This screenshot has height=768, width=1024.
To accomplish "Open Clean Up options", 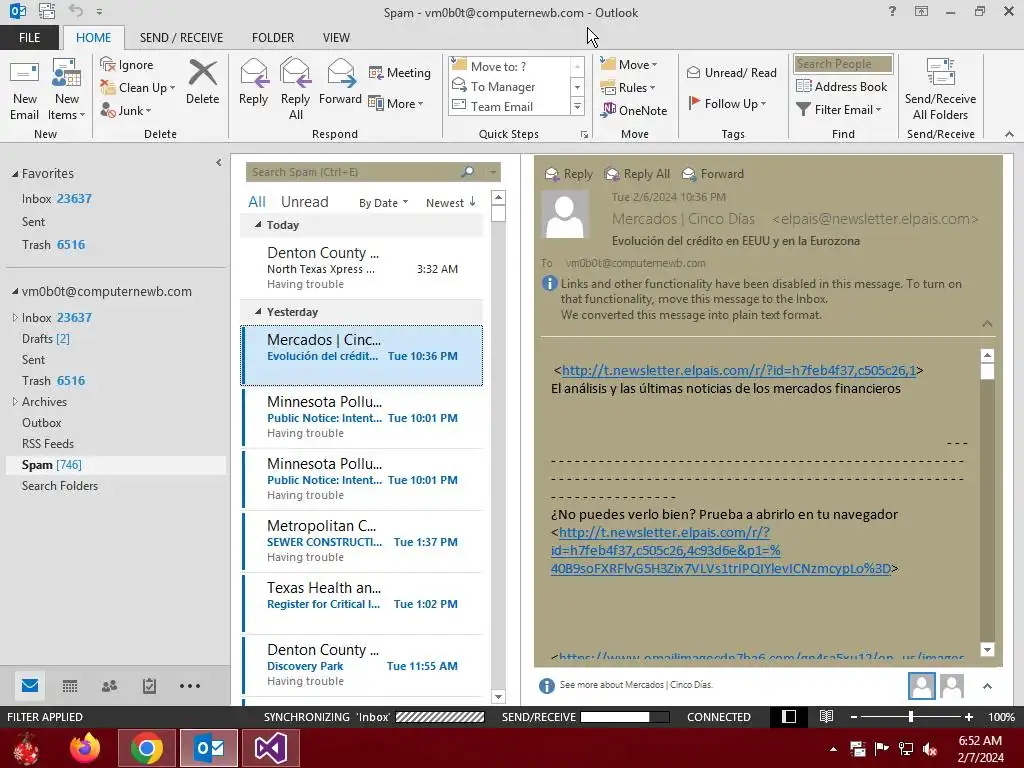I will (138, 88).
